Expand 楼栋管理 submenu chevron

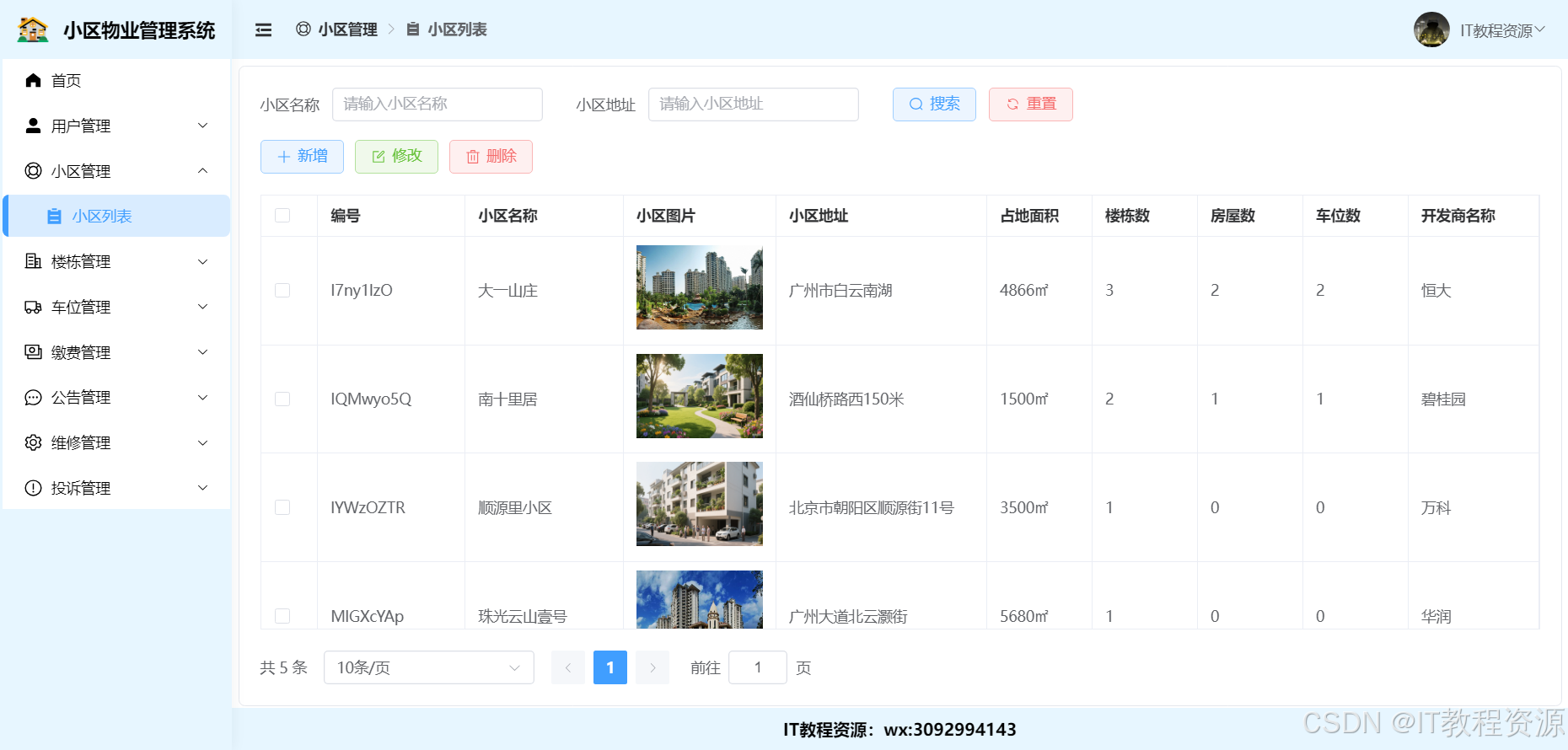[202, 261]
